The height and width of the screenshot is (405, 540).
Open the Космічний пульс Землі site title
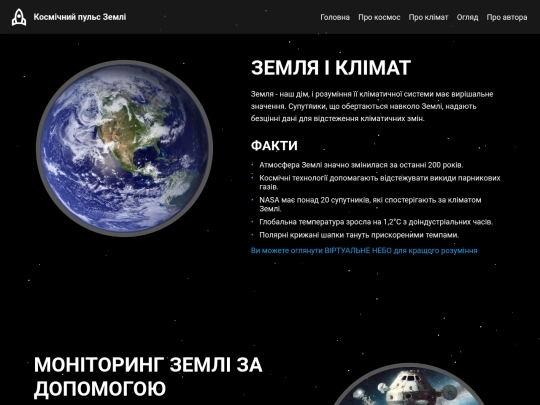pos(80,17)
